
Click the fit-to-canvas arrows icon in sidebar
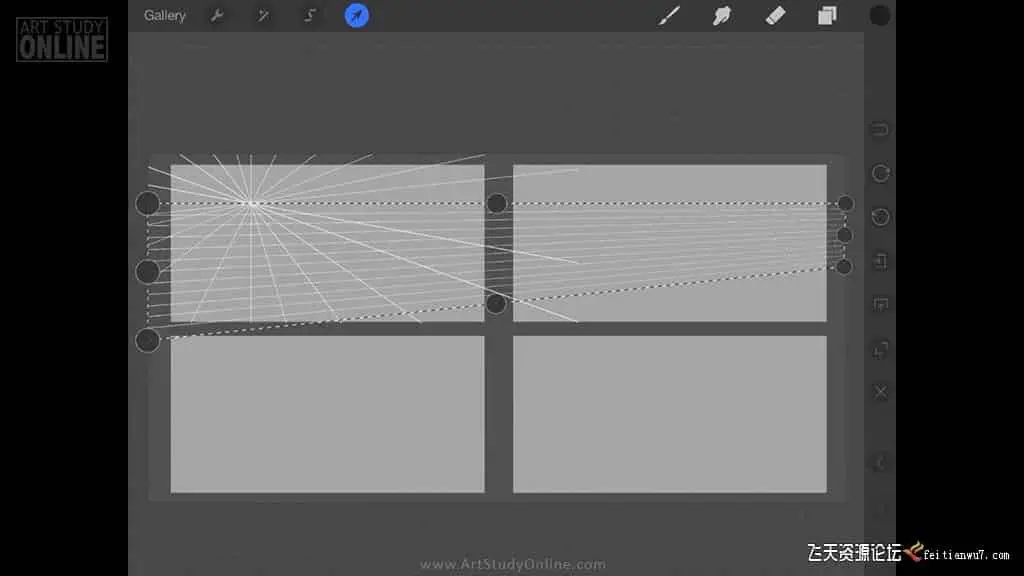point(880,349)
